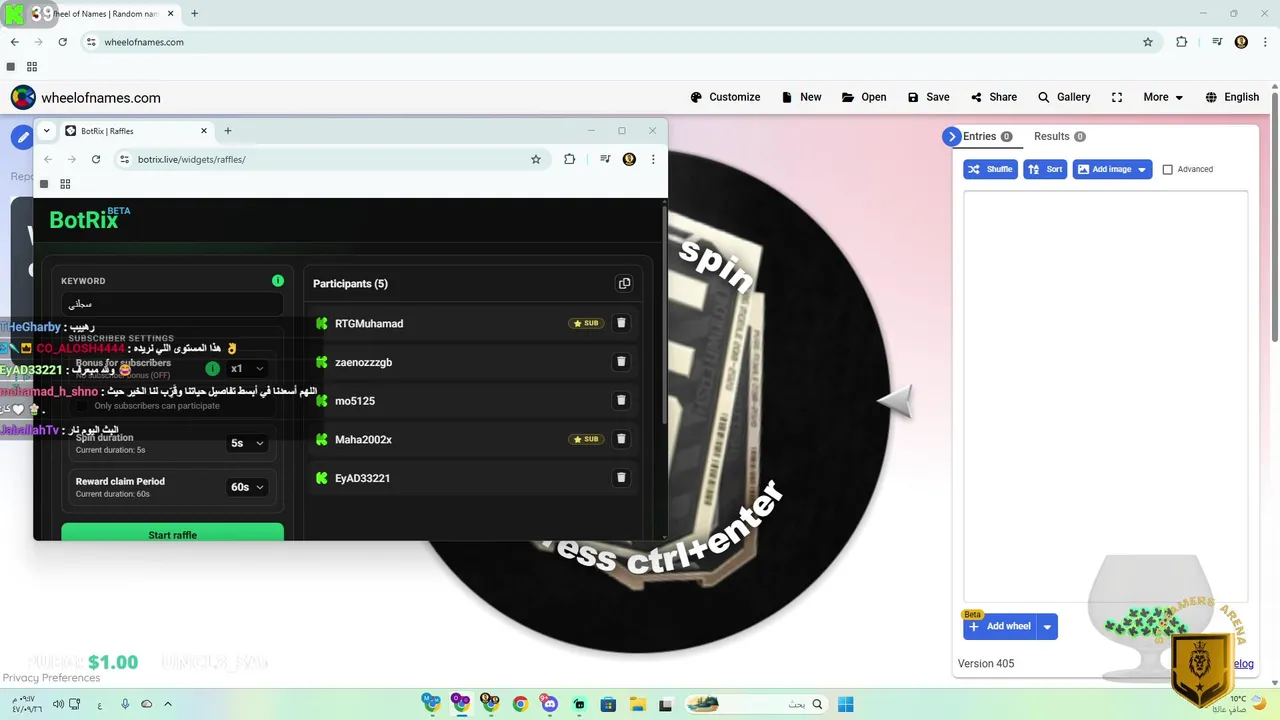This screenshot has width=1280, height=720.
Task: Bookmark the botrix.live page with star
Action: [x=536, y=159]
